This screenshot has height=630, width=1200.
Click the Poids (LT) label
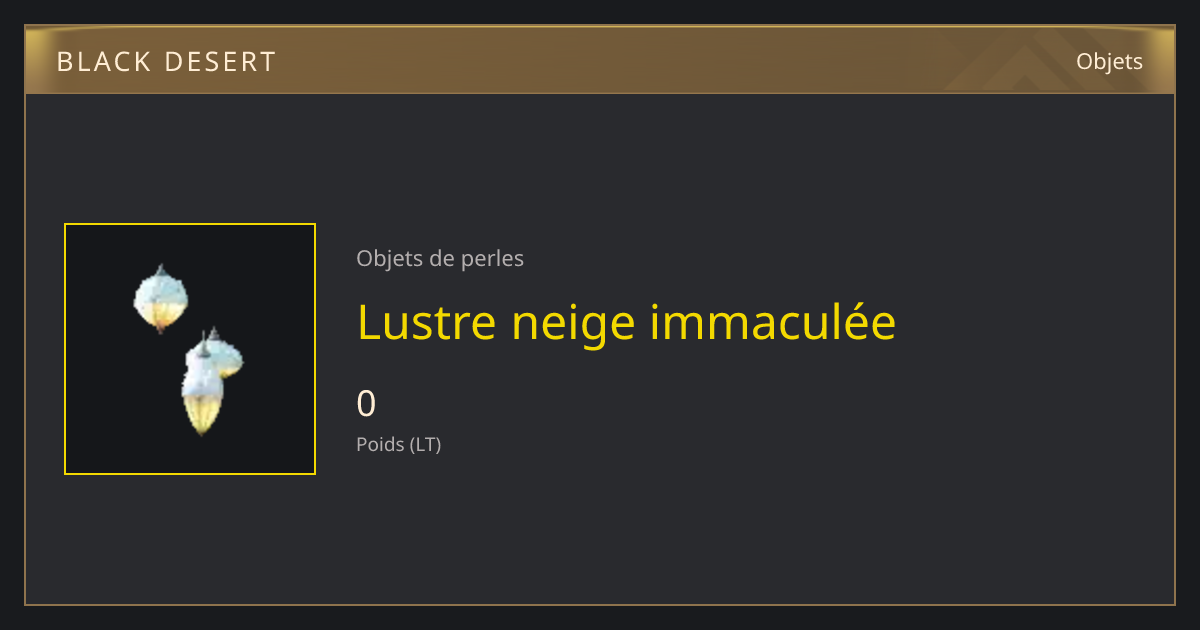pyautogui.click(x=399, y=445)
